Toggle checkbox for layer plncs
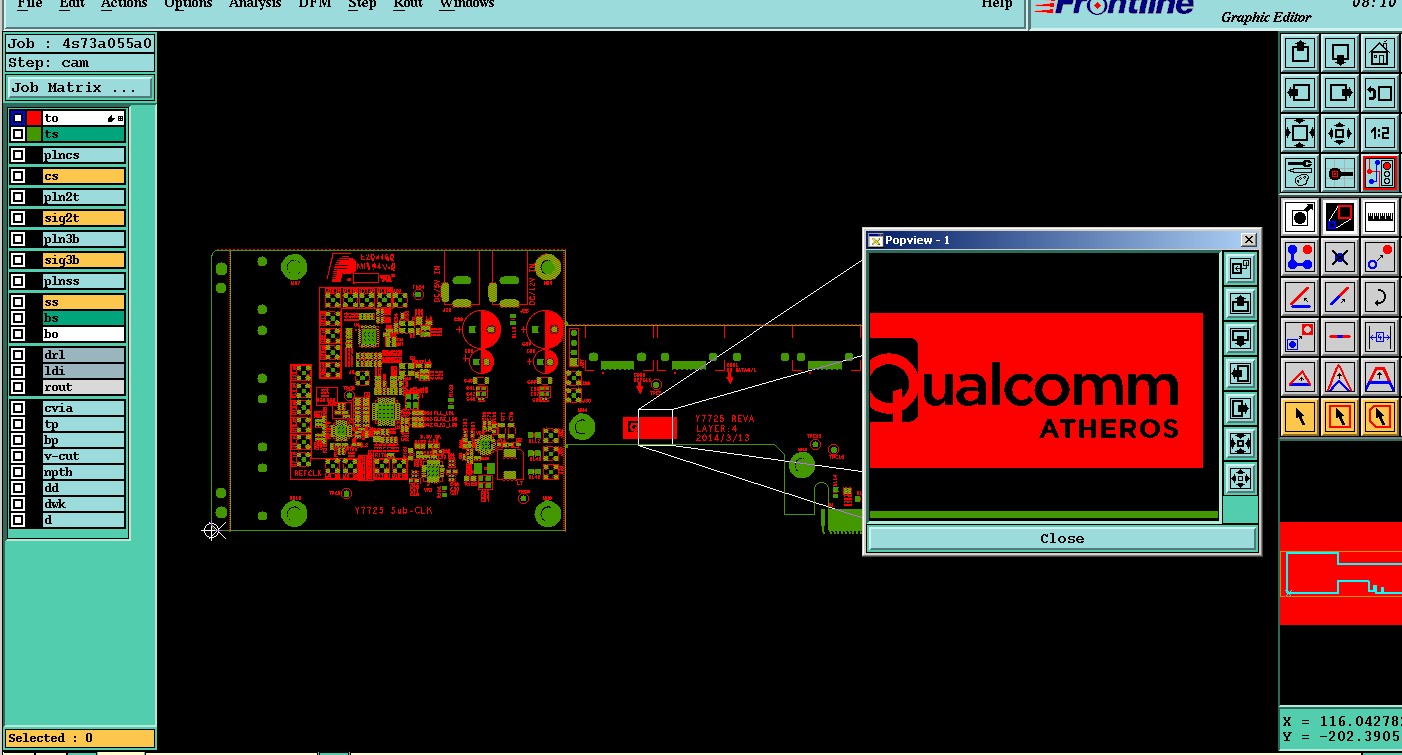1402x755 pixels. [x=18, y=155]
